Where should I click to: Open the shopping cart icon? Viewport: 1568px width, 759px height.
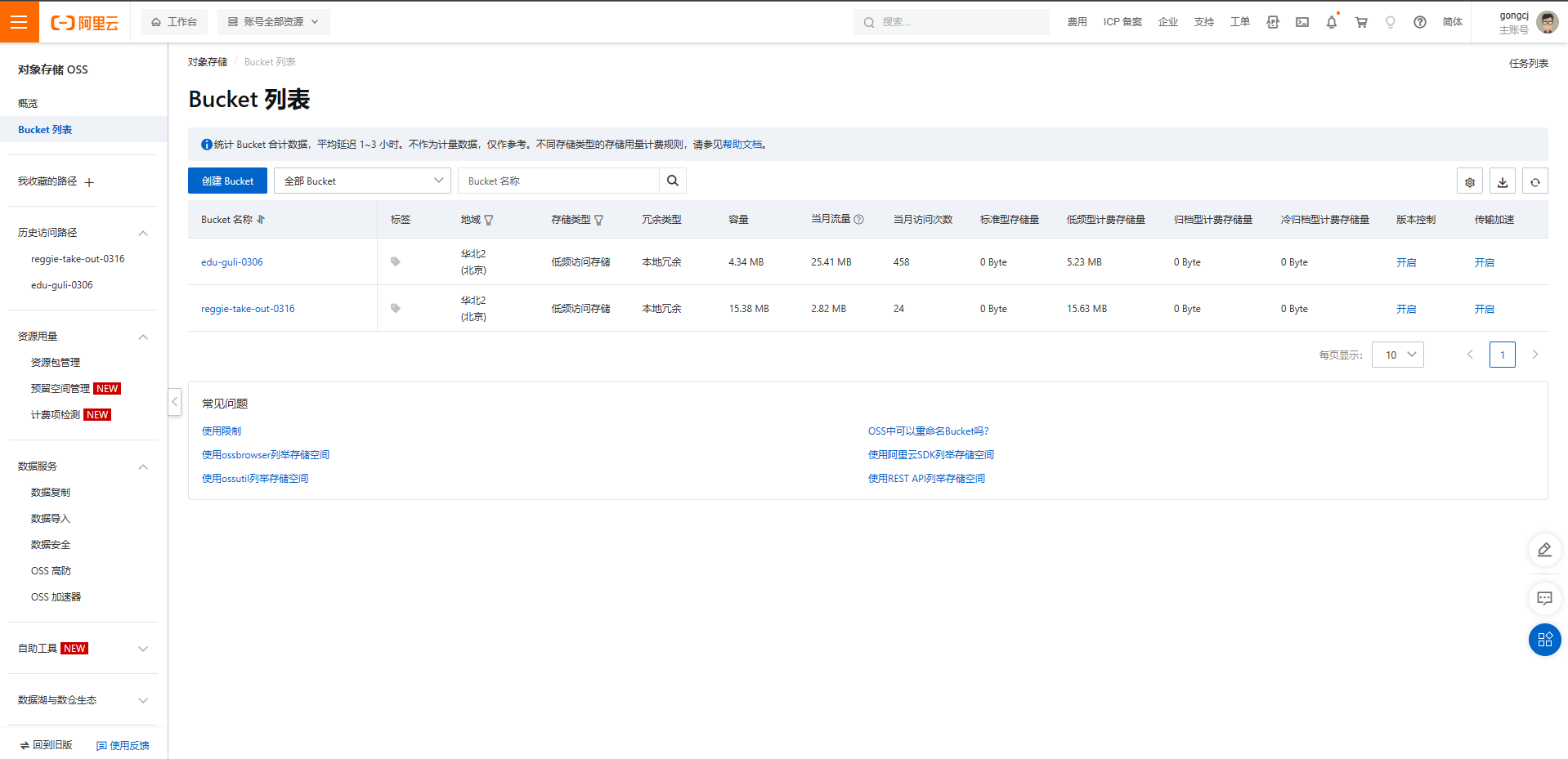(x=1360, y=22)
